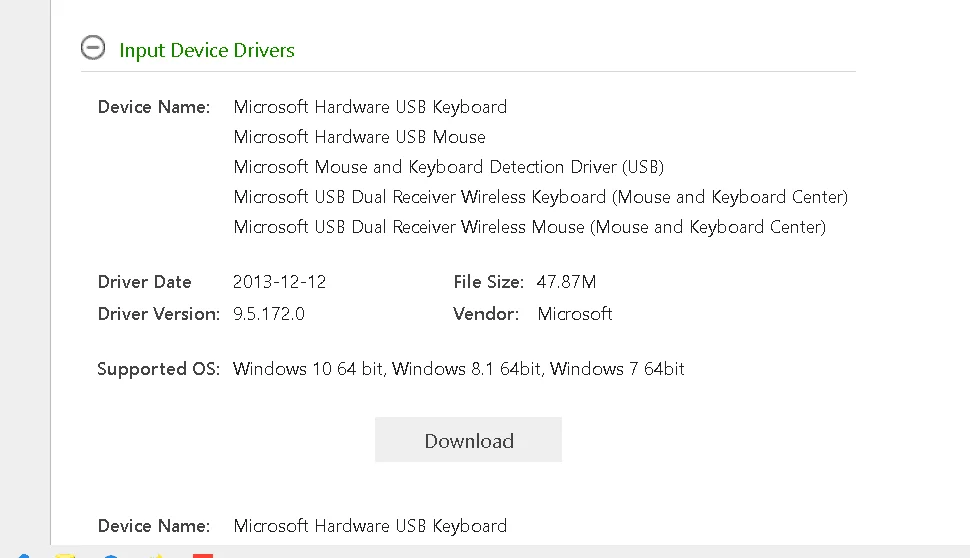Click the vendor value Microsoft
Screen dimensions: 970x558
(x=575, y=314)
